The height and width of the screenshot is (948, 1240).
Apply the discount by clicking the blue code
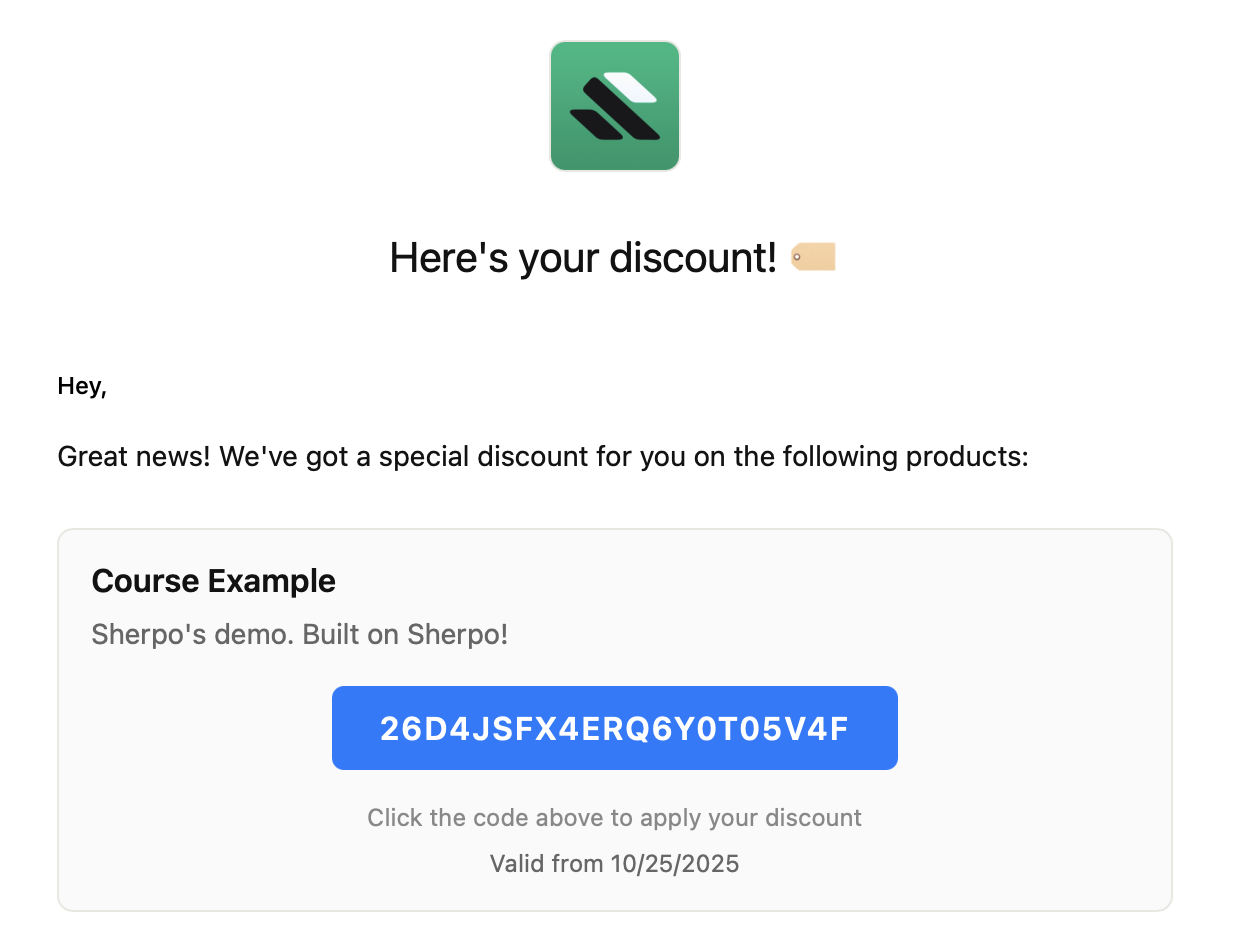click(x=614, y=727)
